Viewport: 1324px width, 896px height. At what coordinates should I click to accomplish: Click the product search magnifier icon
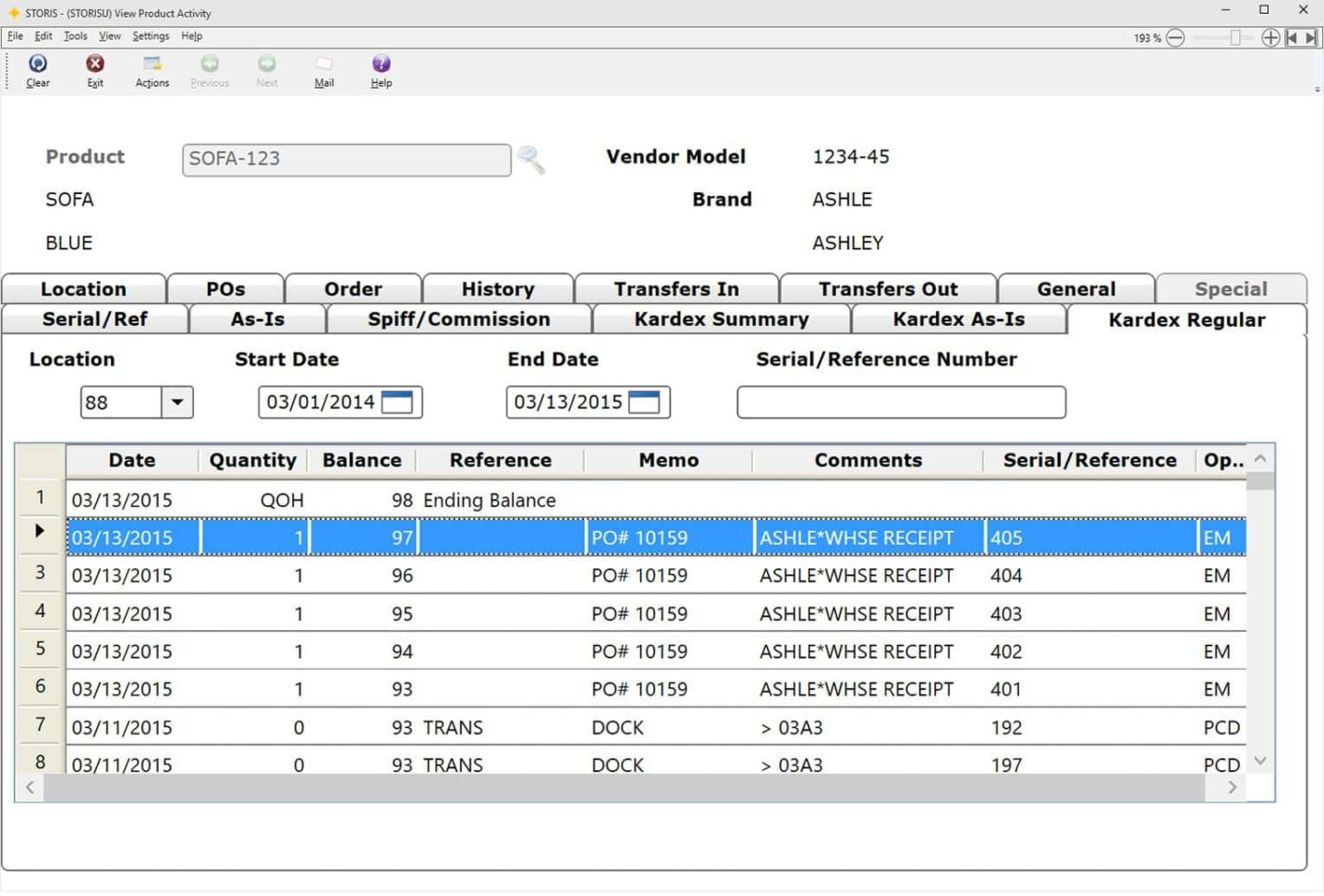coord(531,160)
